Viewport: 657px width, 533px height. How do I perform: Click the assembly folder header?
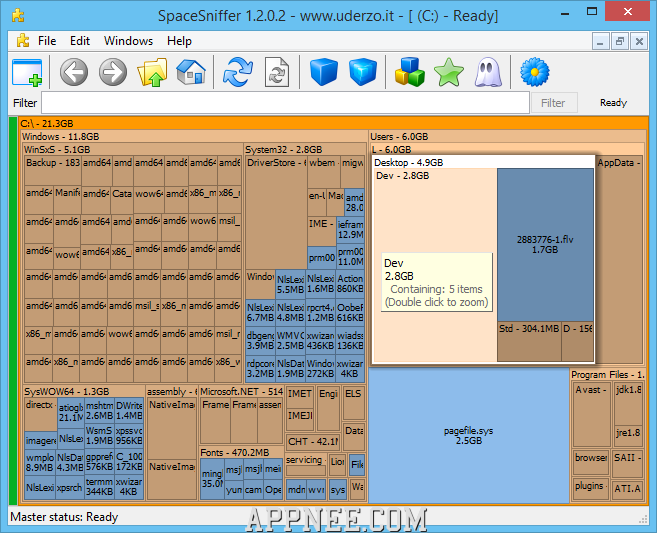coord(172,391)
